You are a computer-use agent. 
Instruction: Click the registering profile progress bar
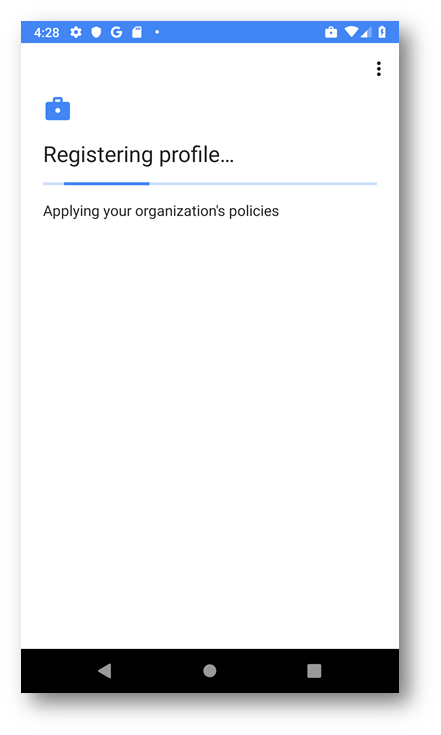pos(210,184)
